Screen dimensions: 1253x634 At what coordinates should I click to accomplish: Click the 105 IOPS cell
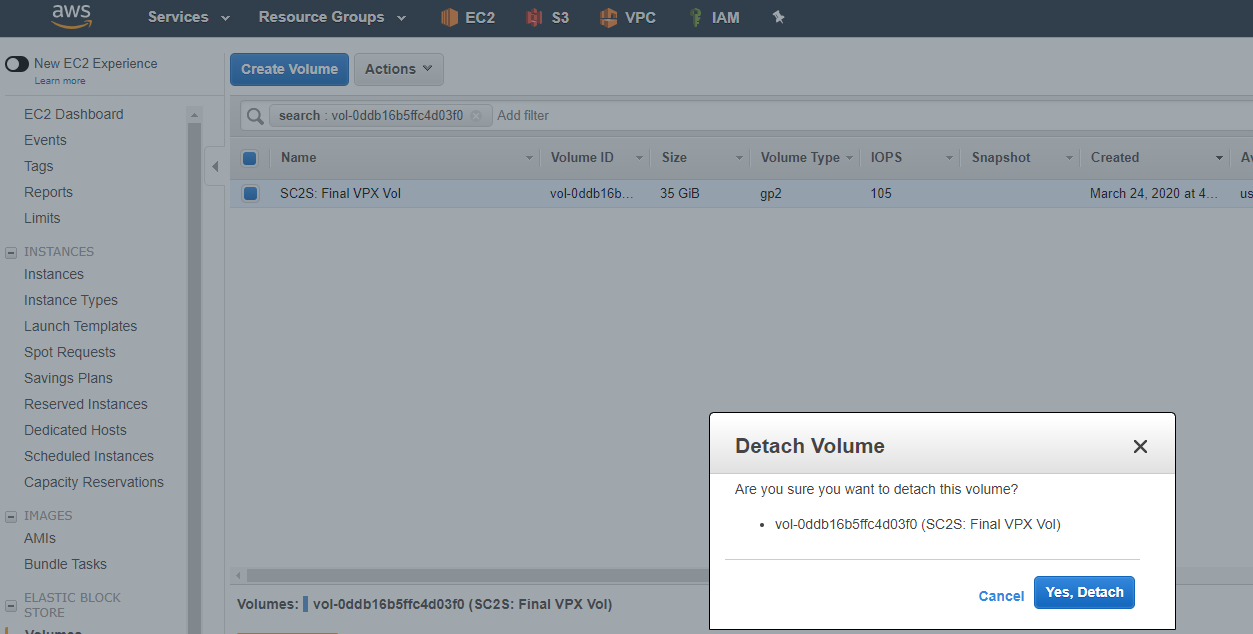[x=881, y=194]
